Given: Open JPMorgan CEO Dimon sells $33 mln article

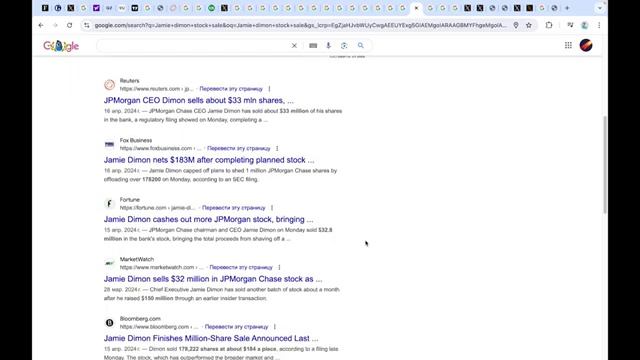Looking at the screenshot, I should tap(198, 100).
